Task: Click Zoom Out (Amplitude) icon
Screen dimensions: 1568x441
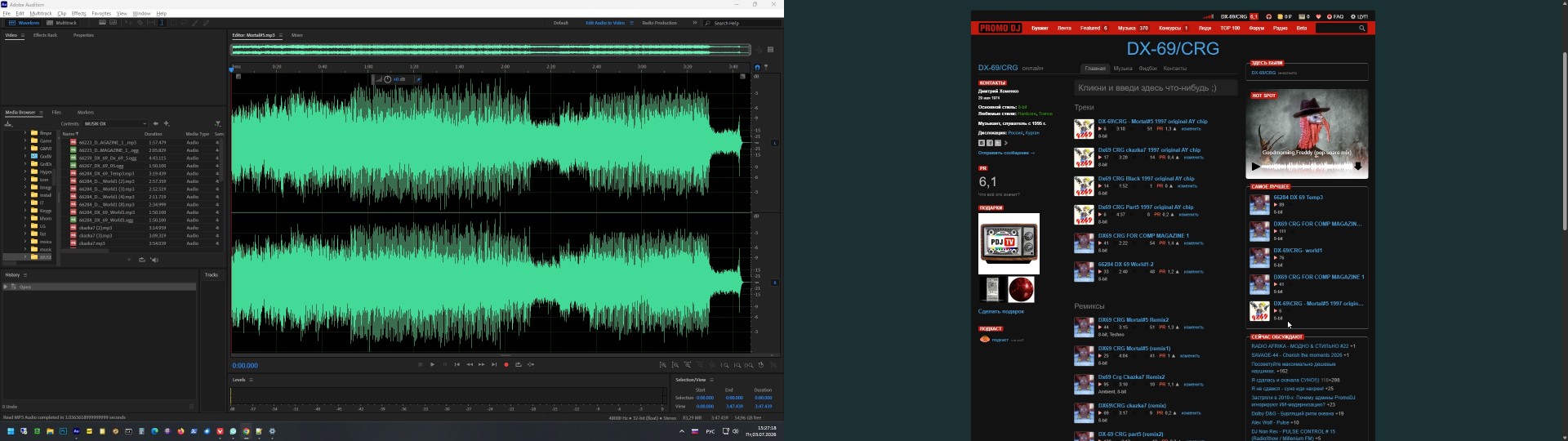Action: 675,365
